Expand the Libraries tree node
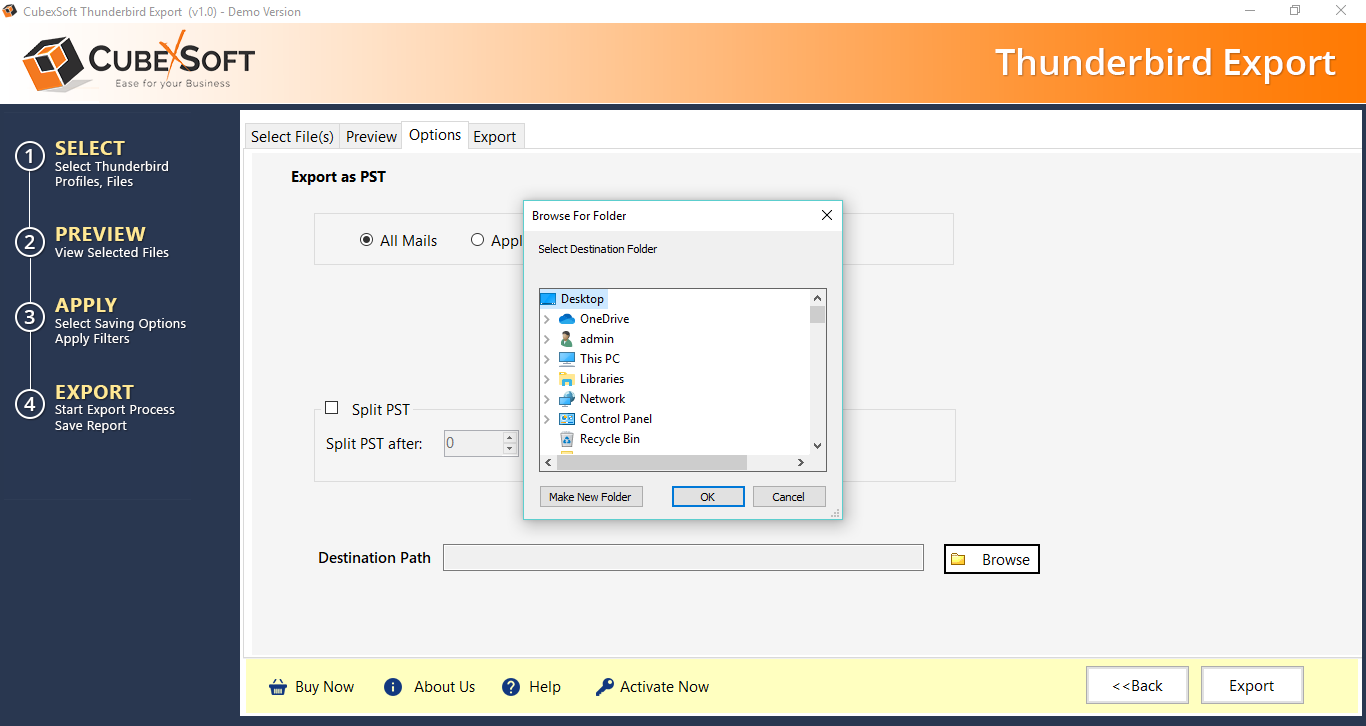 click(x=547, y=379)
